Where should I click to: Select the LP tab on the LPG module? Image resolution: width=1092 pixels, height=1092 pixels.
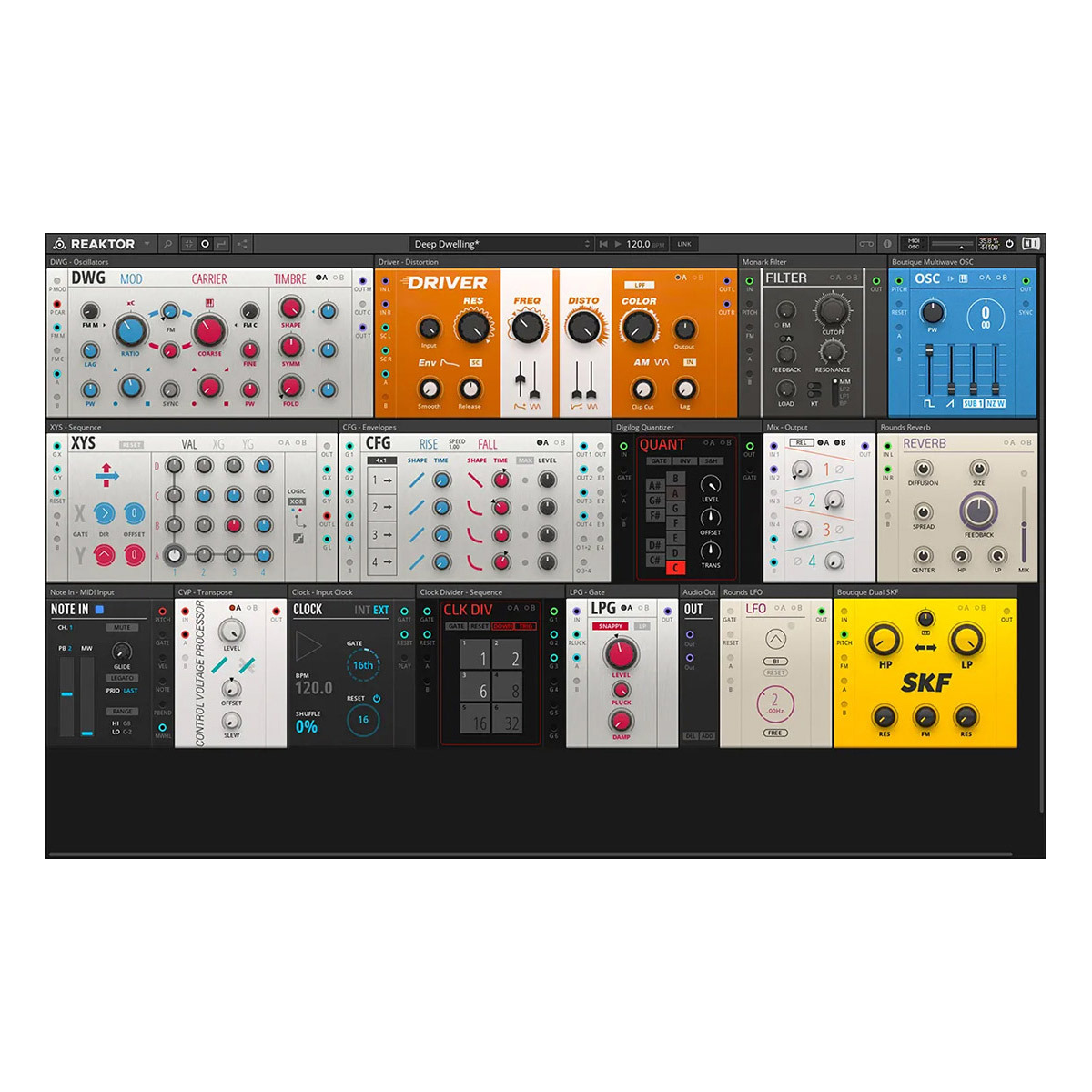pyautogui.click(x=642, y=626)
